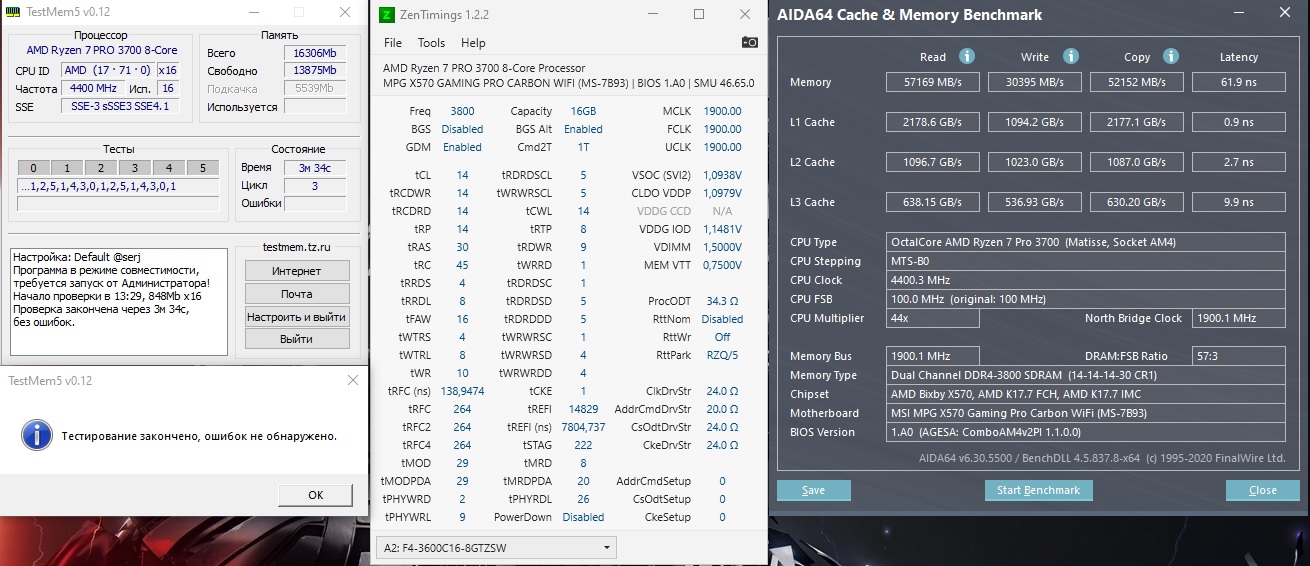The width and height of the screenshot is (1310, 566).
Task: Expand the A2: F4-3600C16-8GTZSW module dropdown
Action: tap(497, 548)
